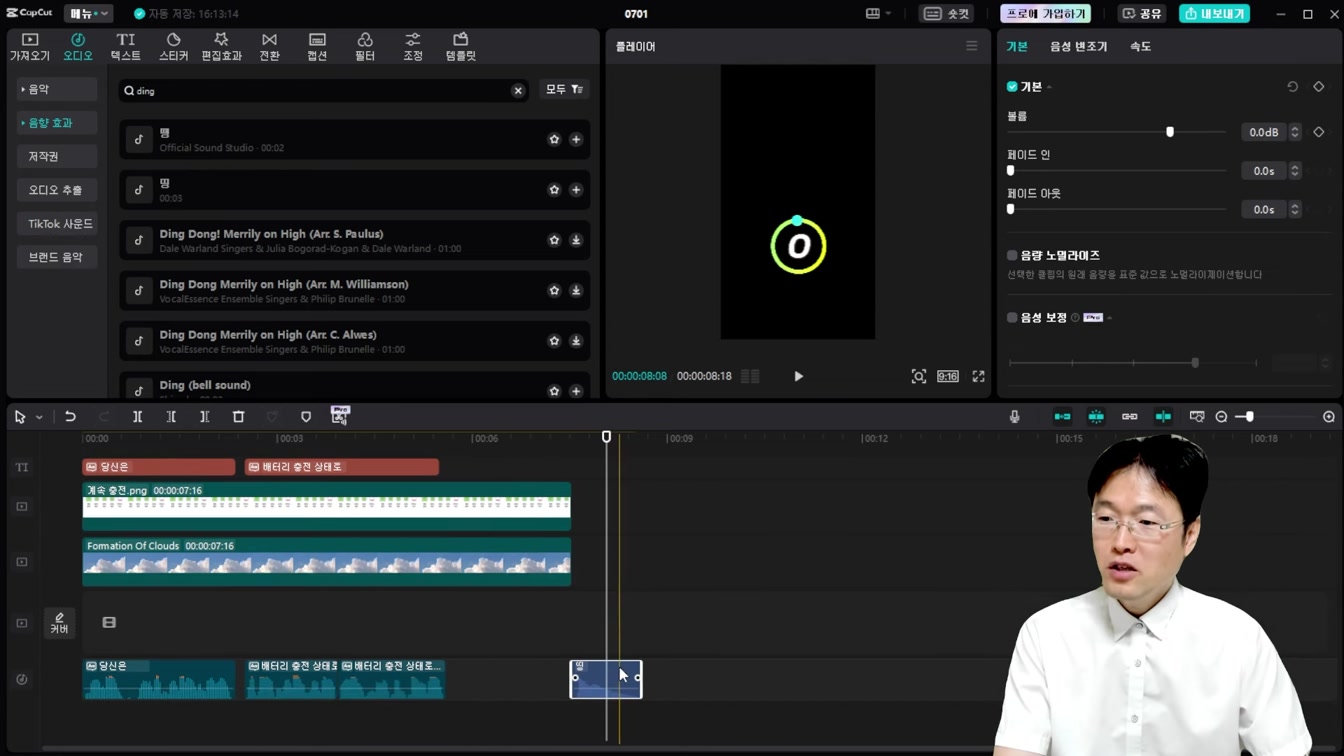The height and width of the screenshot is (756, 1344).
Task: Click the player snapshot focus frame icon
Action: (x=918, y=377)
